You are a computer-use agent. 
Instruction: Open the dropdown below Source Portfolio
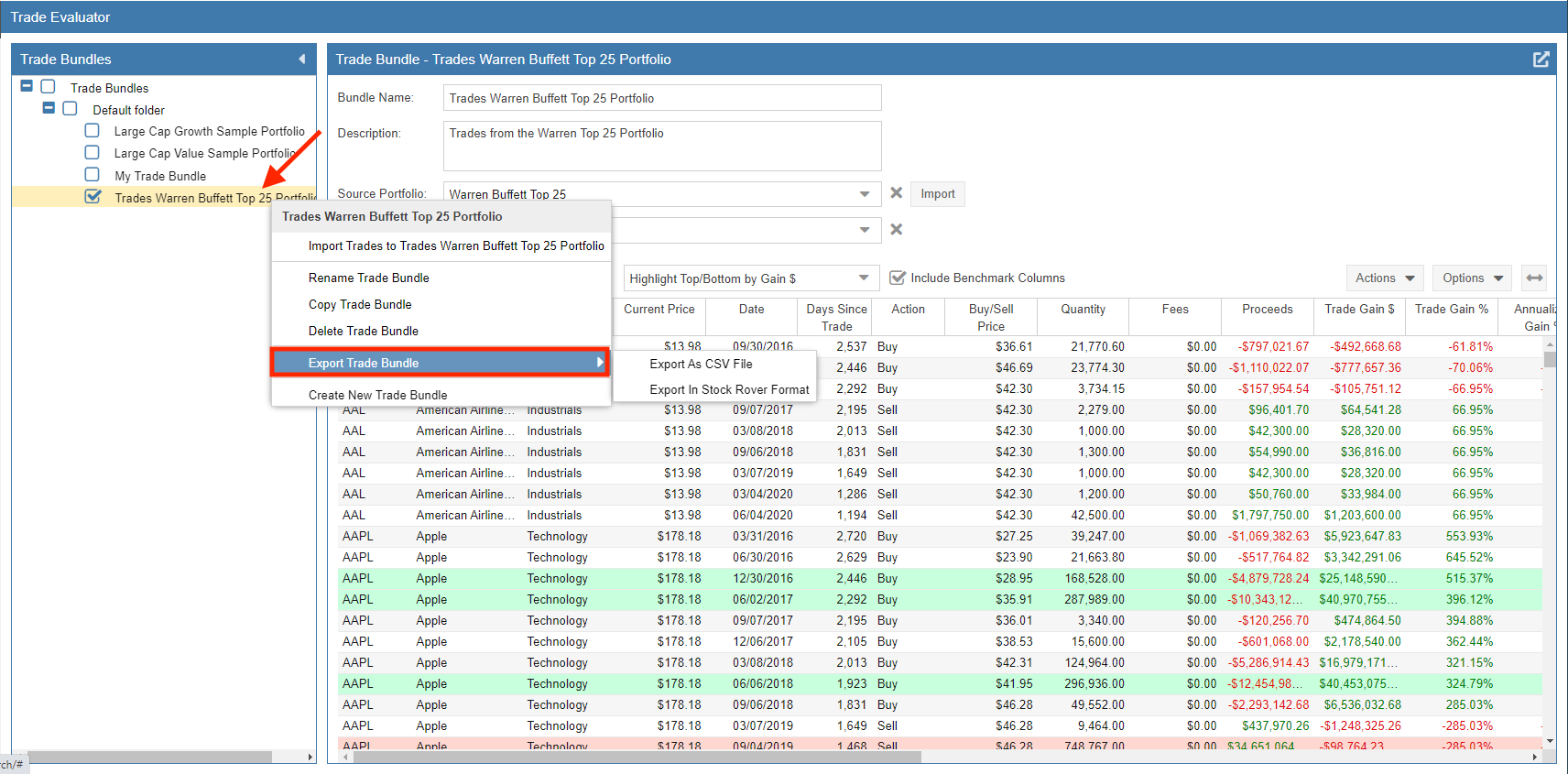coord(865,230)
